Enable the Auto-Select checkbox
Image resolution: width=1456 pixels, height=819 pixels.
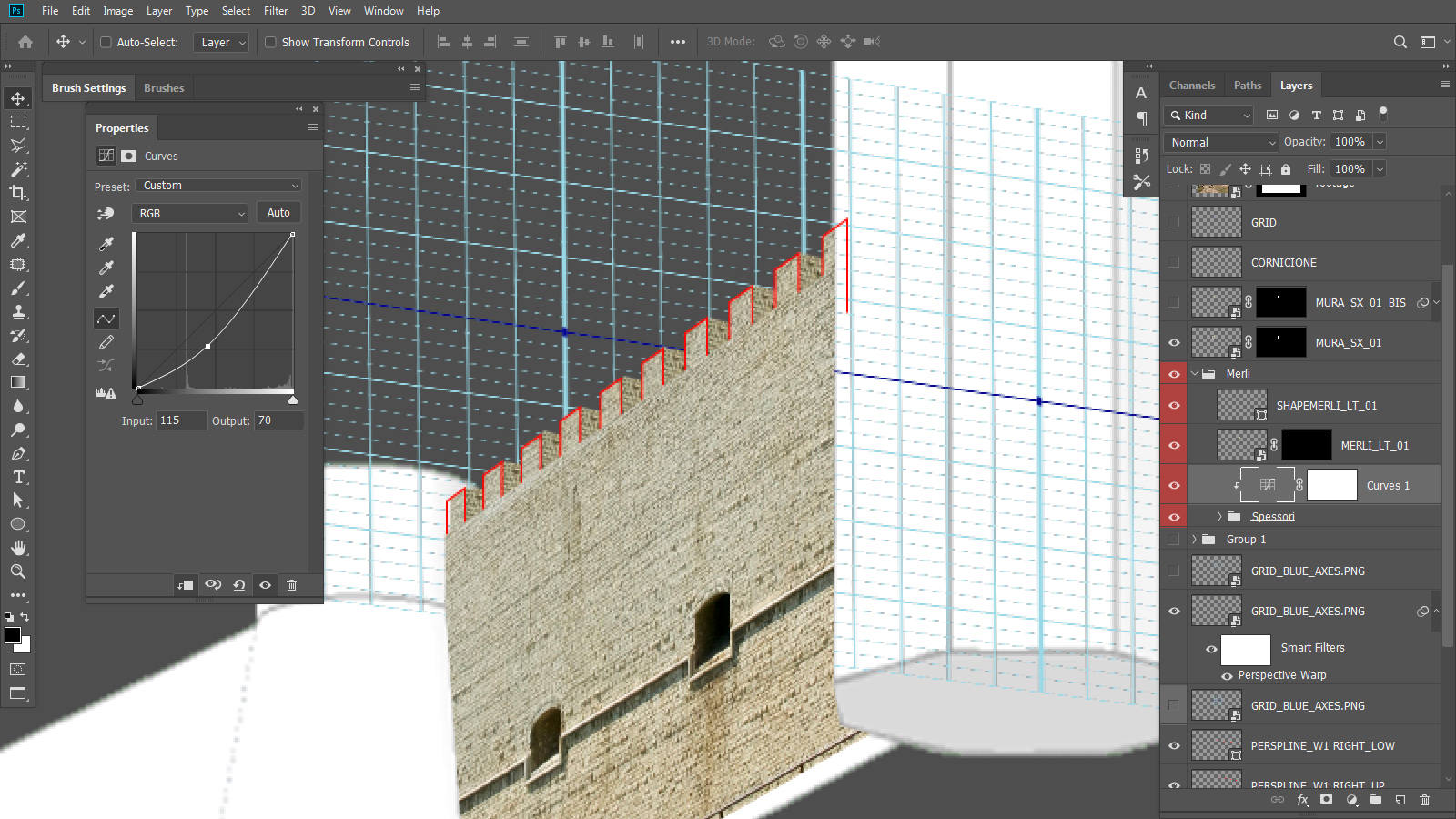point(106,42)
